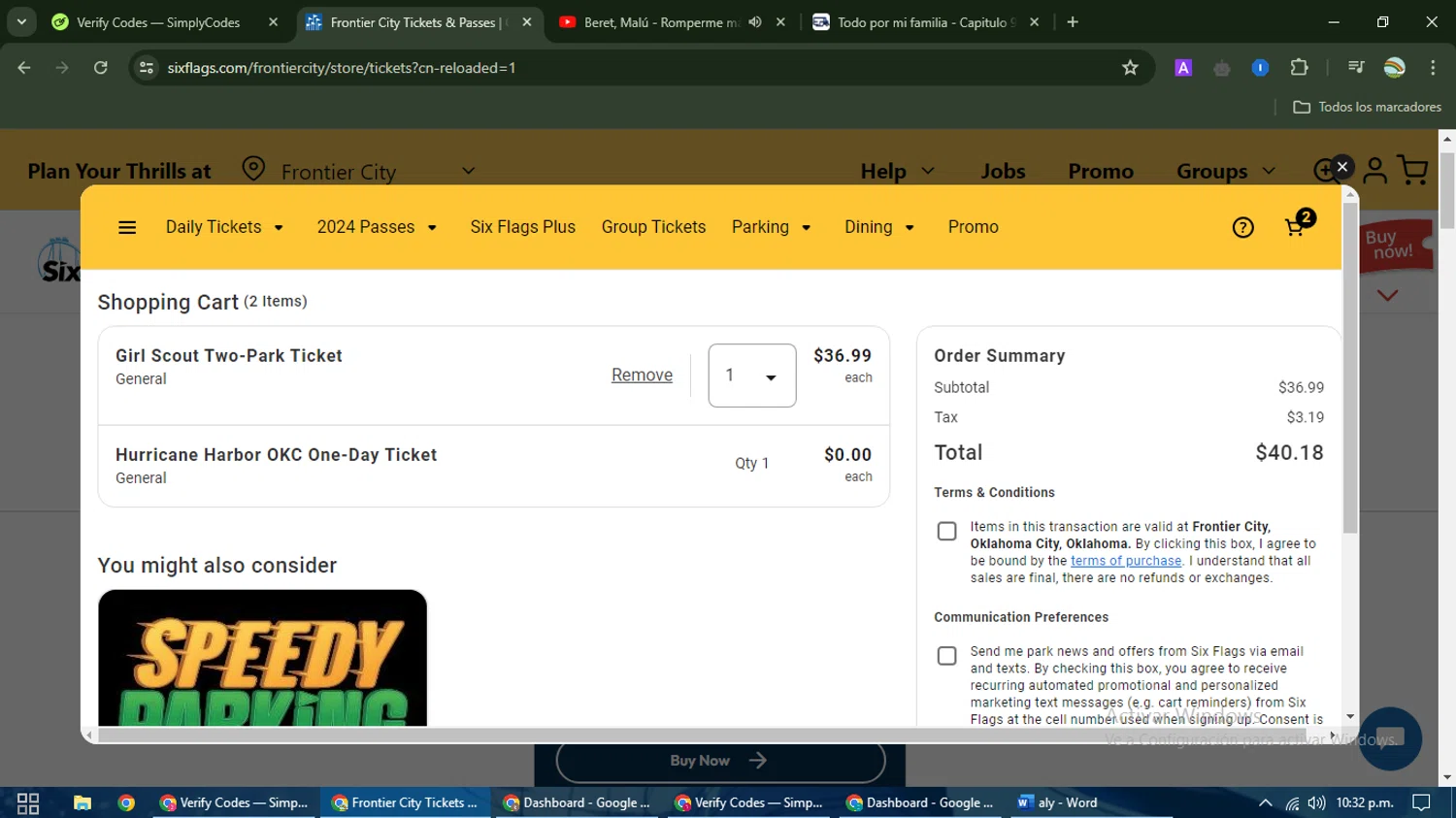Expand the Parking menu

(x=771, y=227)
